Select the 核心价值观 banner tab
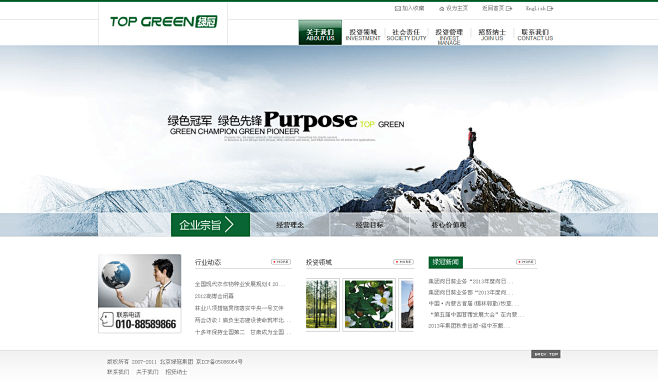This screenshot has height=385, width=658. click(449, 225)
